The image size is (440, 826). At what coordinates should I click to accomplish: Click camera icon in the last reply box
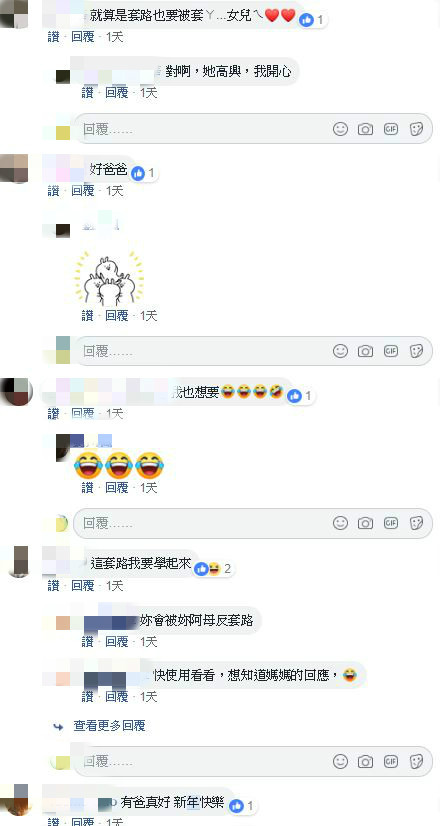365,761
